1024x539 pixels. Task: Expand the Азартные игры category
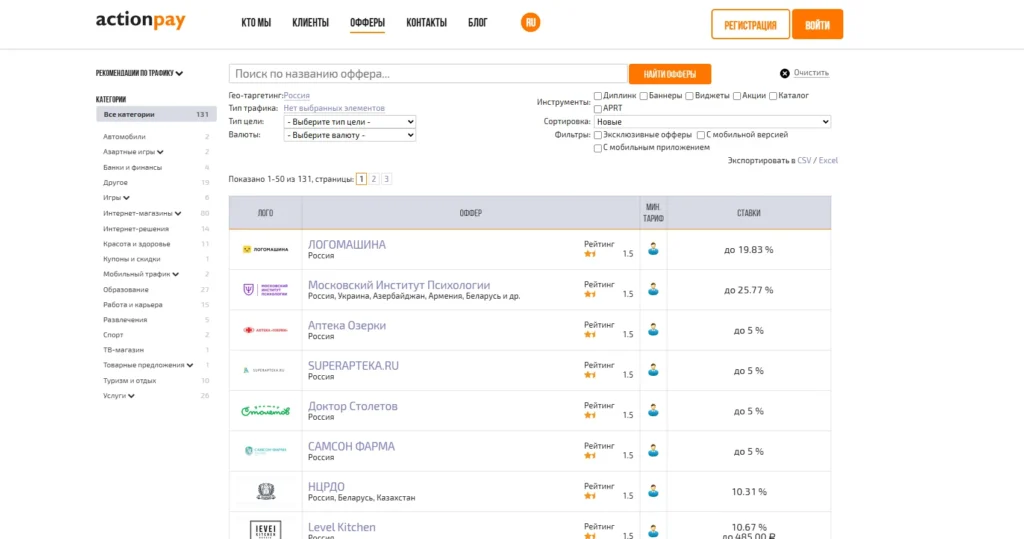(160, 152)
